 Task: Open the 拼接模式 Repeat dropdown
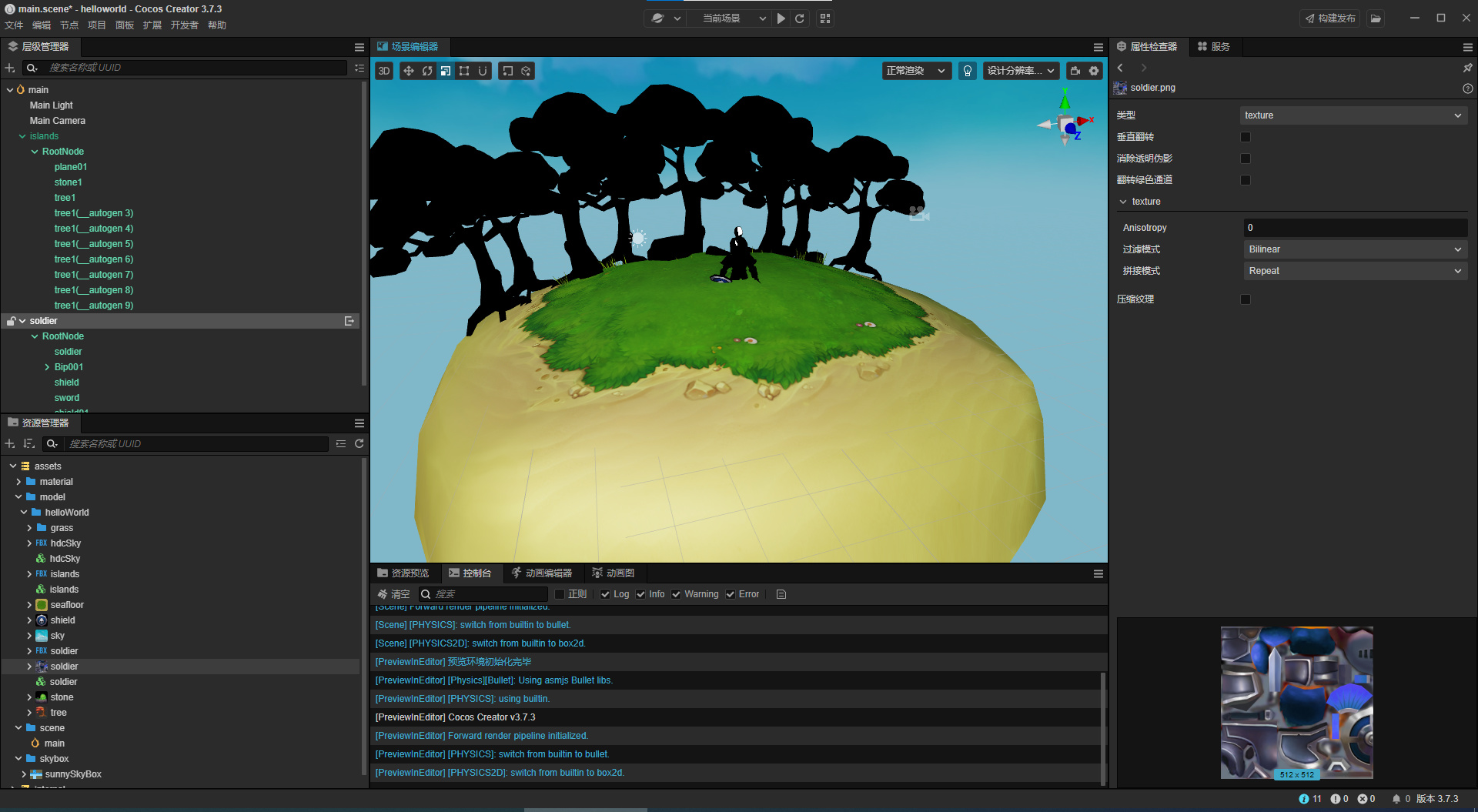tap(1355, 271)
